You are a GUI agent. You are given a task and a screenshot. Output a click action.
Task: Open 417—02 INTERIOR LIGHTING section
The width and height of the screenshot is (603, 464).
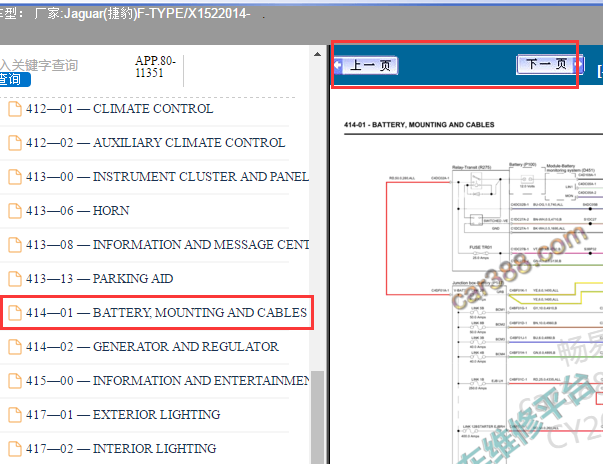coord(121,449)
